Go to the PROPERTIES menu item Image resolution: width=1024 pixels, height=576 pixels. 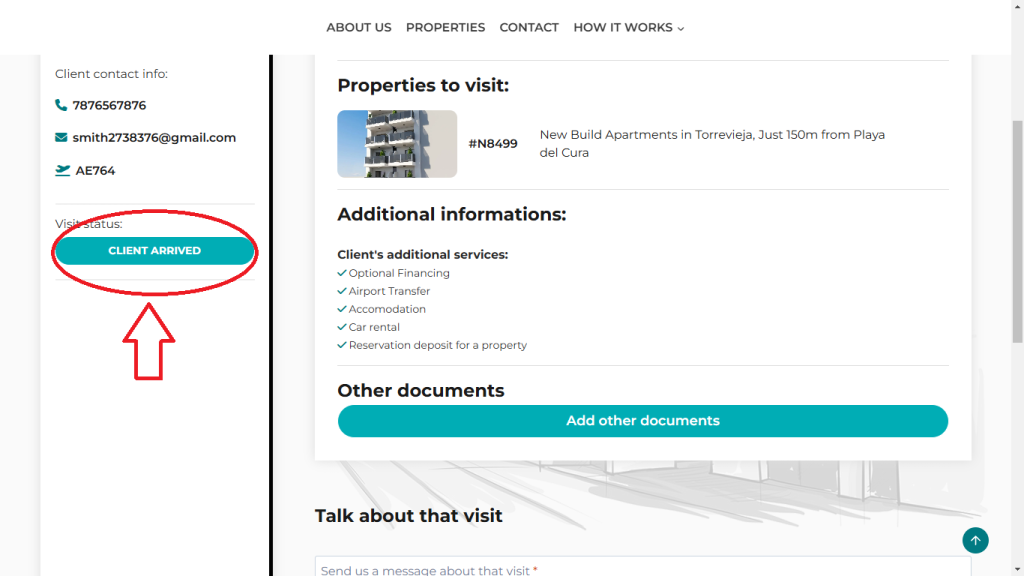[x=445, y=28]
